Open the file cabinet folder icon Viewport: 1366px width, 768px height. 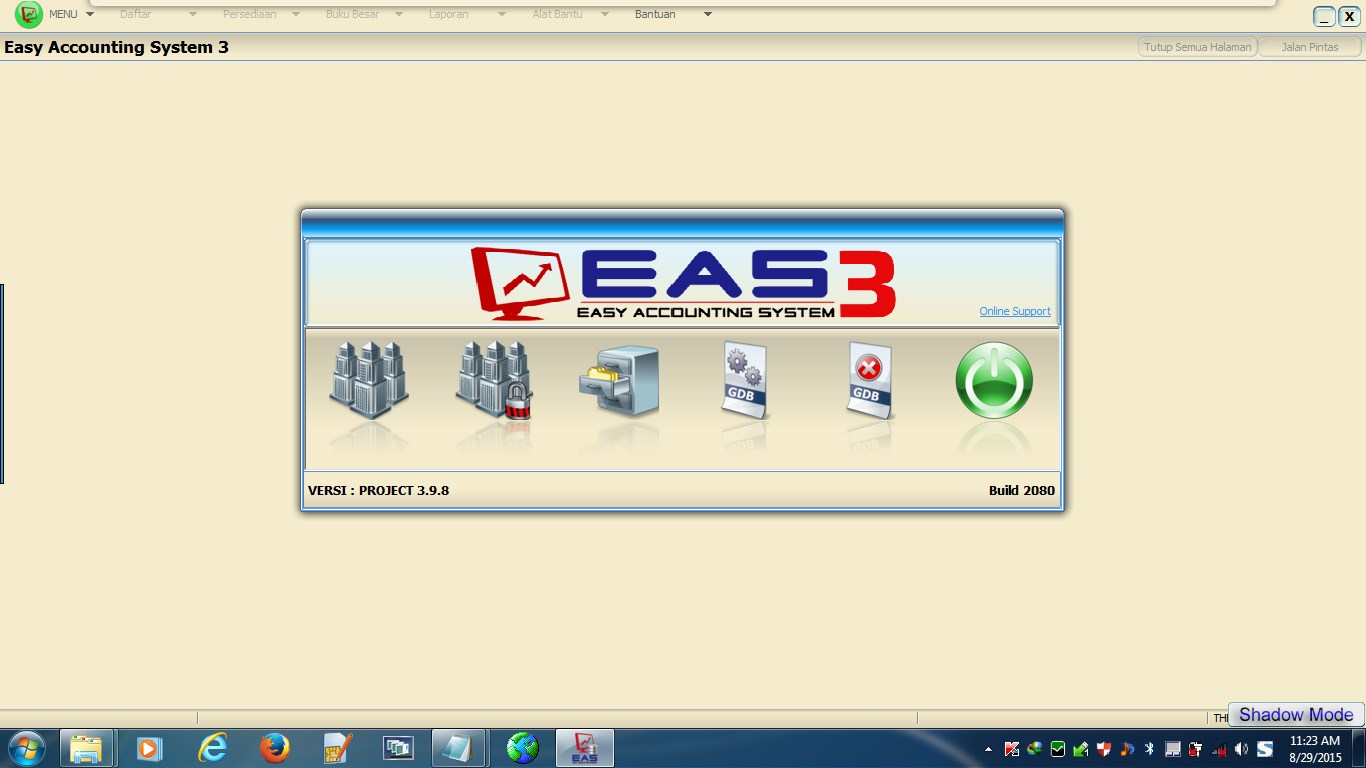point(619,381)
